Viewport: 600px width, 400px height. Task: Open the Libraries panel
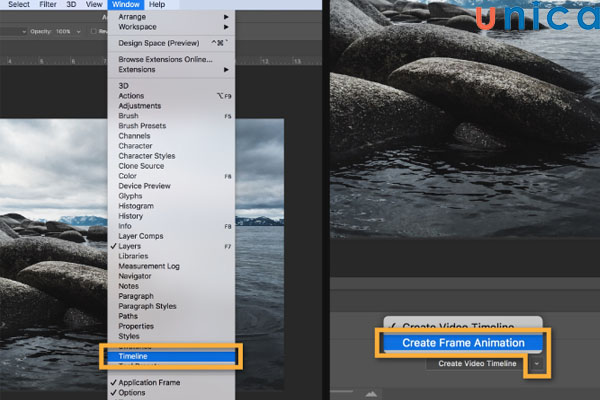(x=171, y=256)
